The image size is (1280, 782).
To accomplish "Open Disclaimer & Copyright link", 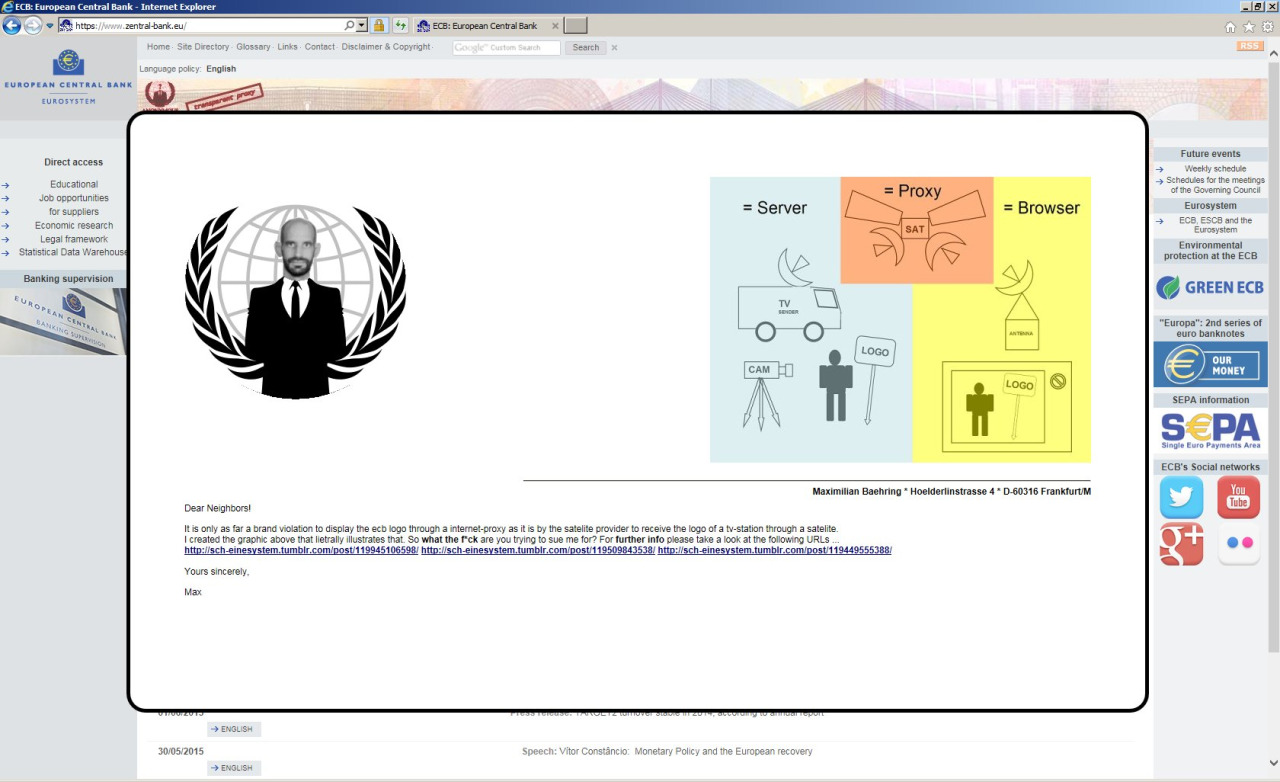I will pos(385,47).
